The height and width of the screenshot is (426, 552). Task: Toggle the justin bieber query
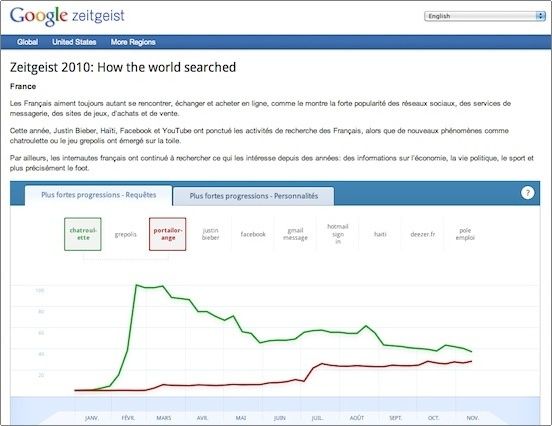click(211, 234)
